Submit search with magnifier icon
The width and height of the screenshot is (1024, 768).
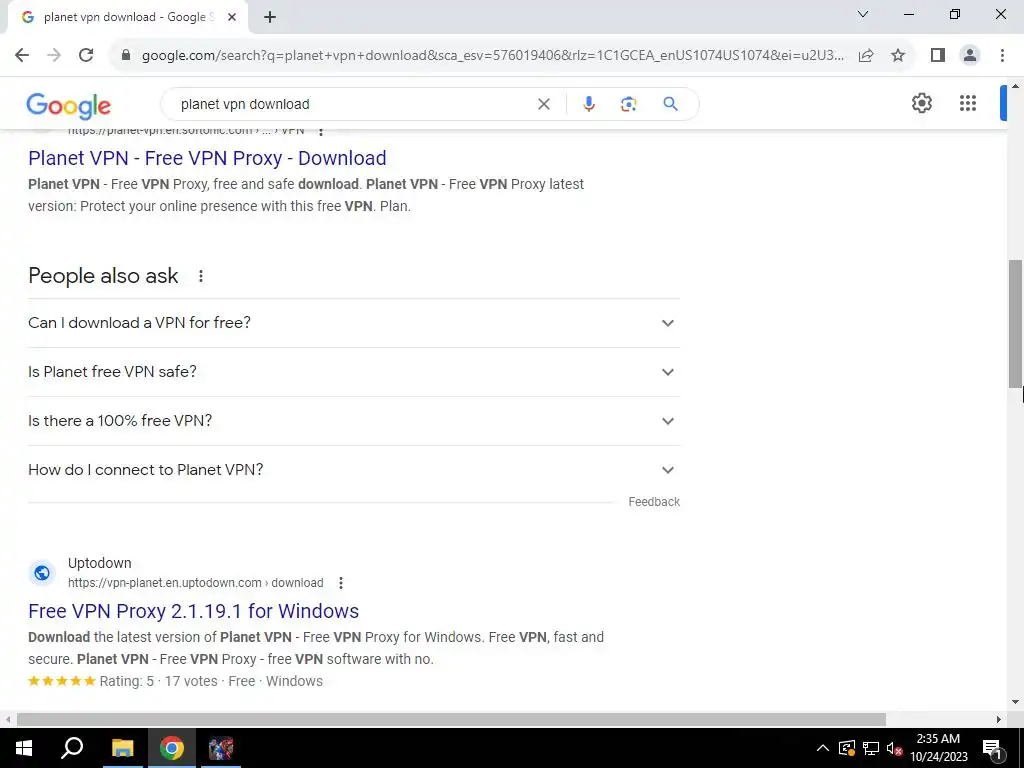(670, 104)
